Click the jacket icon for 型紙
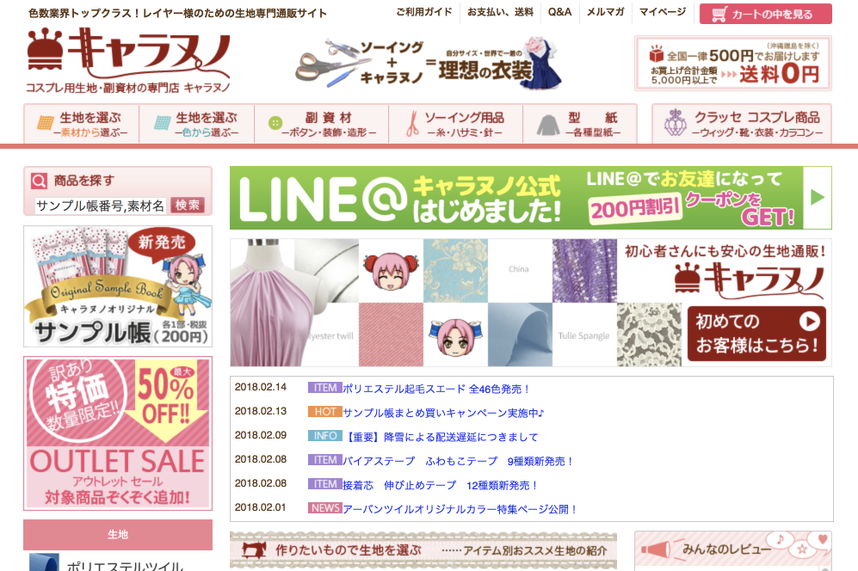This screenshot has width=858, height=571. coord(548,125)
